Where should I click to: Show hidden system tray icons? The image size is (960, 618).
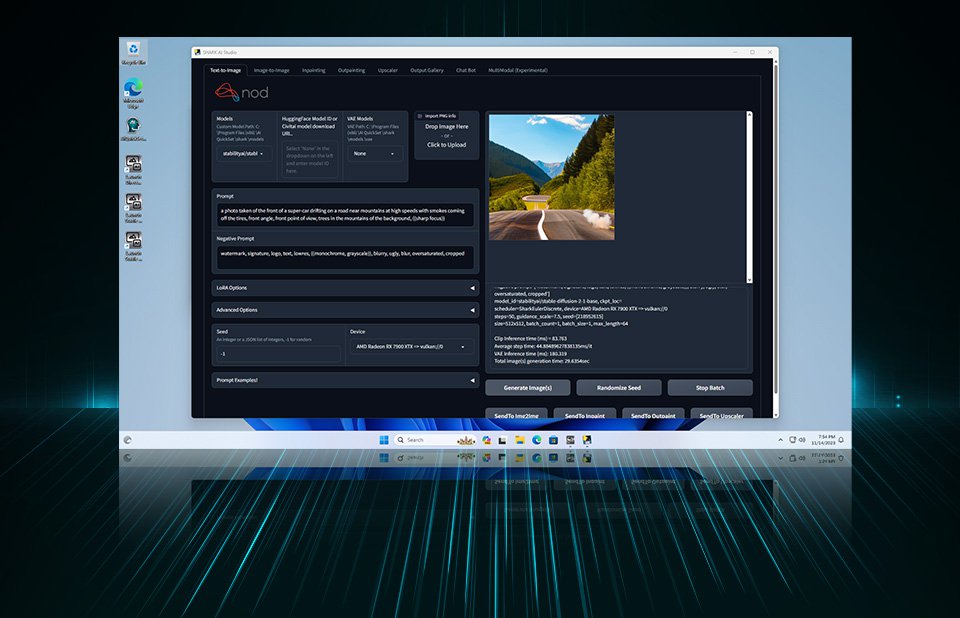tap(780, 440)
